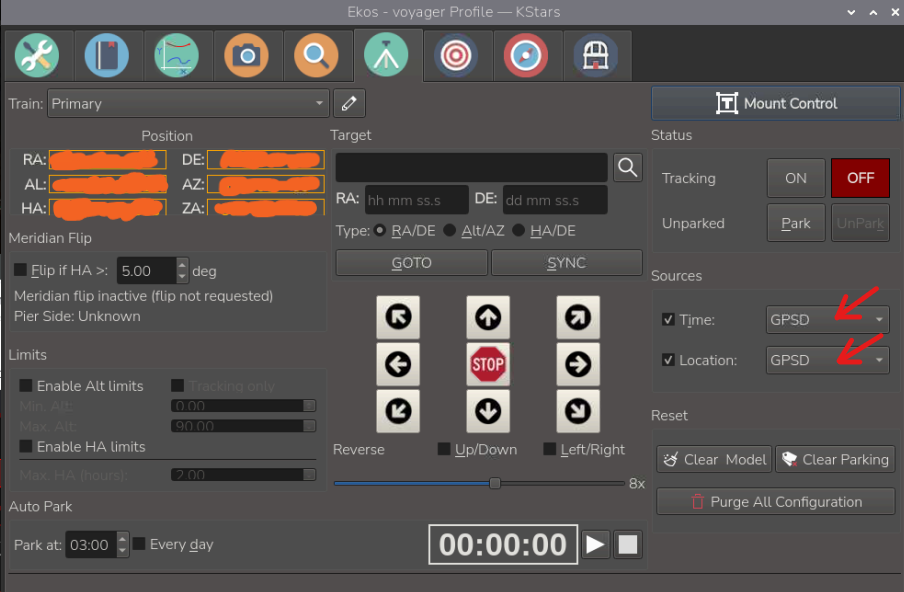
Task: Open the Train Primary dropdown
Action: point(188,103)
